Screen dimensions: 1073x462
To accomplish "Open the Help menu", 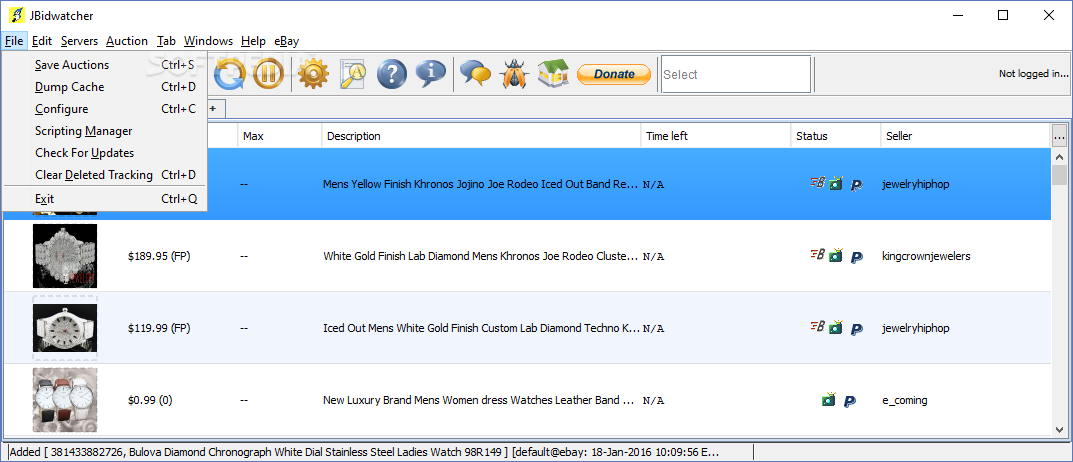I will click(253, 41).
